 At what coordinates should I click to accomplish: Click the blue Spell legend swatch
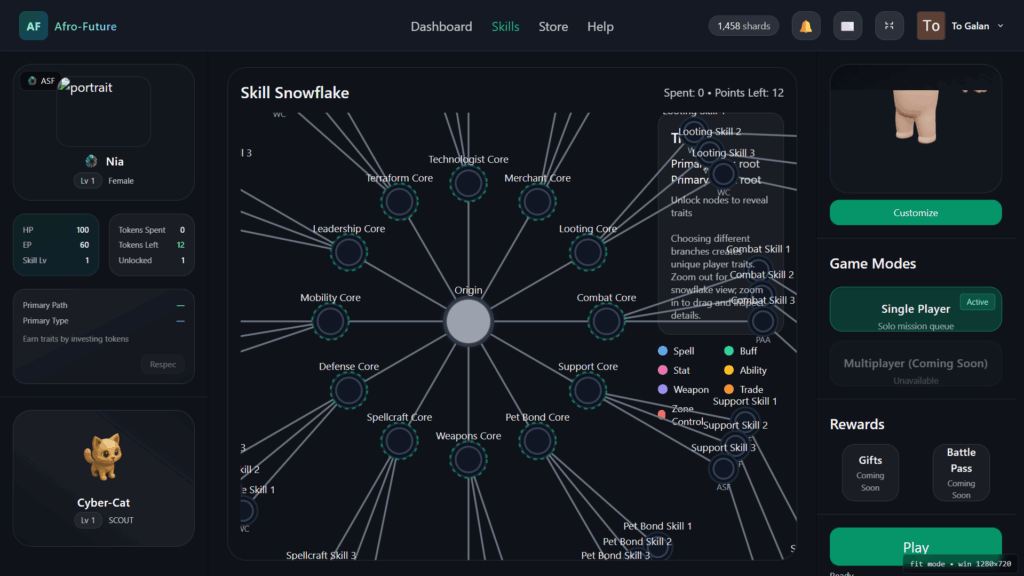tap(662, 351)
